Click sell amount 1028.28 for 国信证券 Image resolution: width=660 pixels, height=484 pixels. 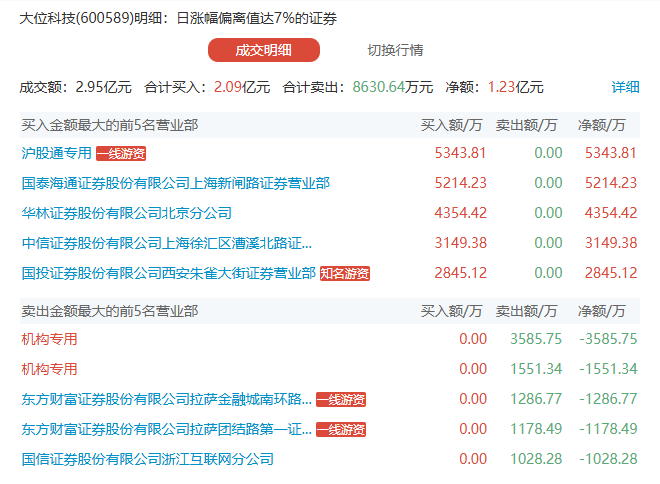click(x=536, y=459)
